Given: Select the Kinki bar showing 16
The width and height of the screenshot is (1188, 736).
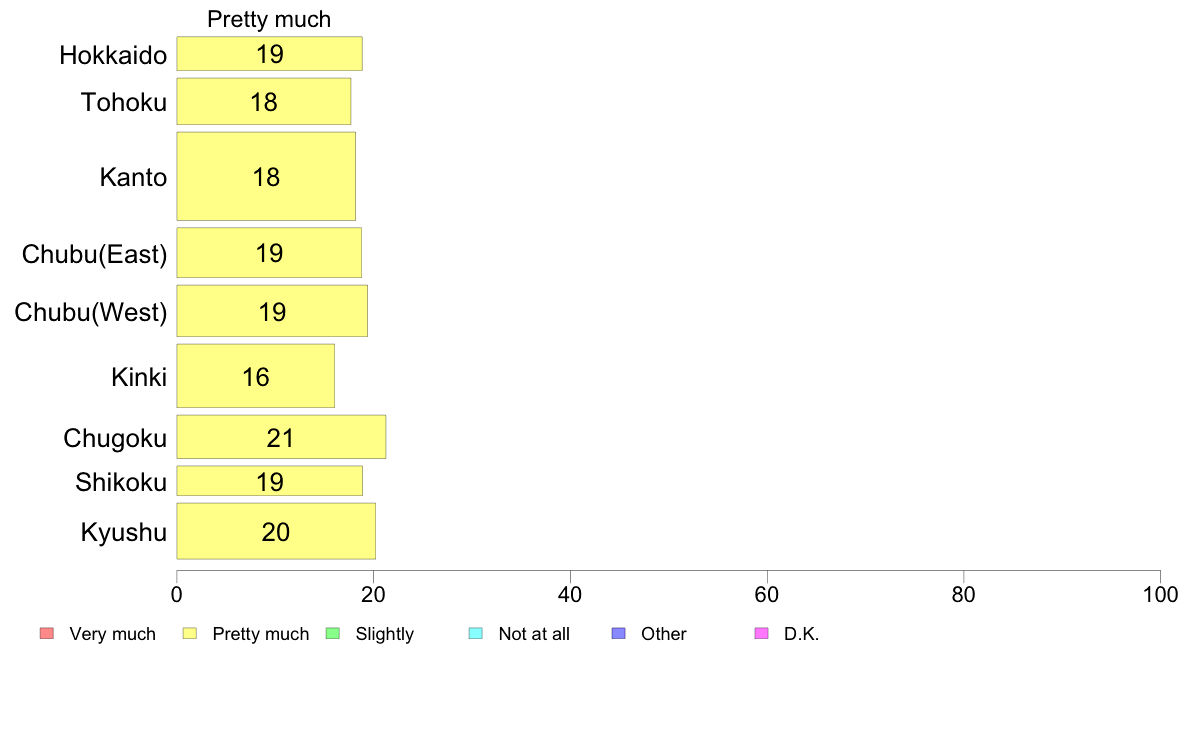Looking at the screenshot, I should coord(256,376).
